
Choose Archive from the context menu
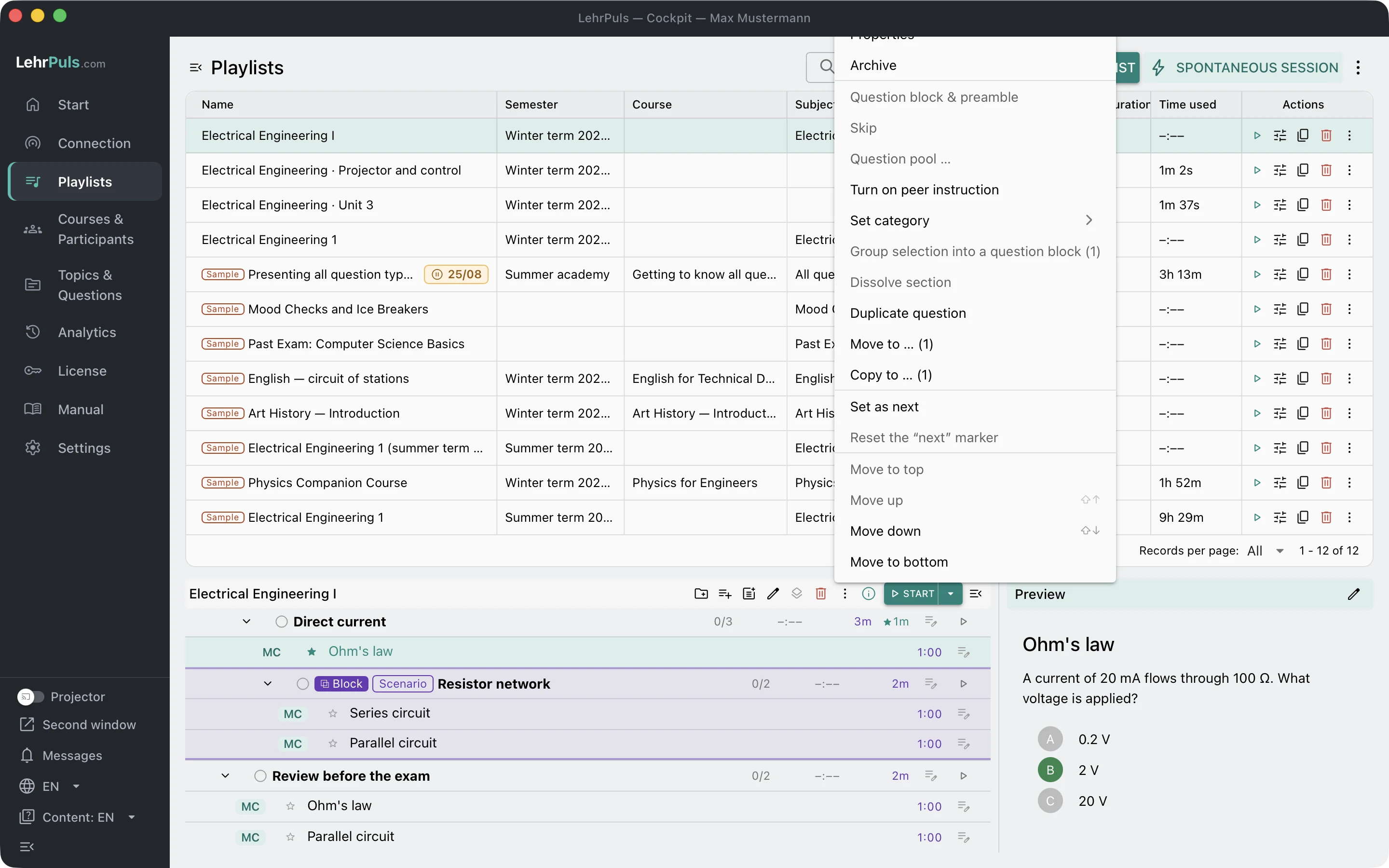(975, 65)
